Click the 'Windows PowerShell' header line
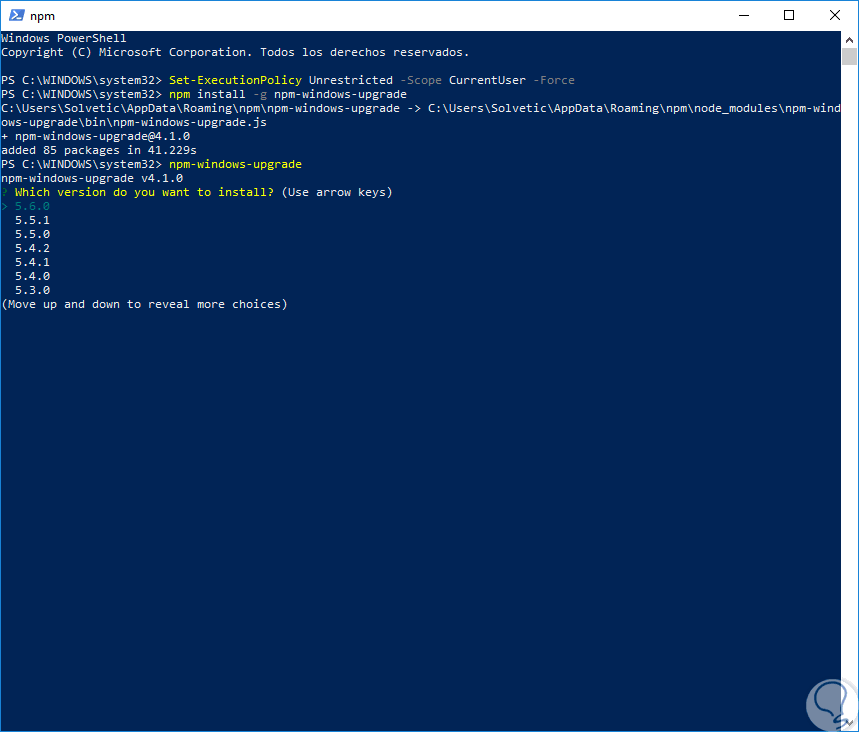The width and height of the screenshot is (859, 732). 64,38
